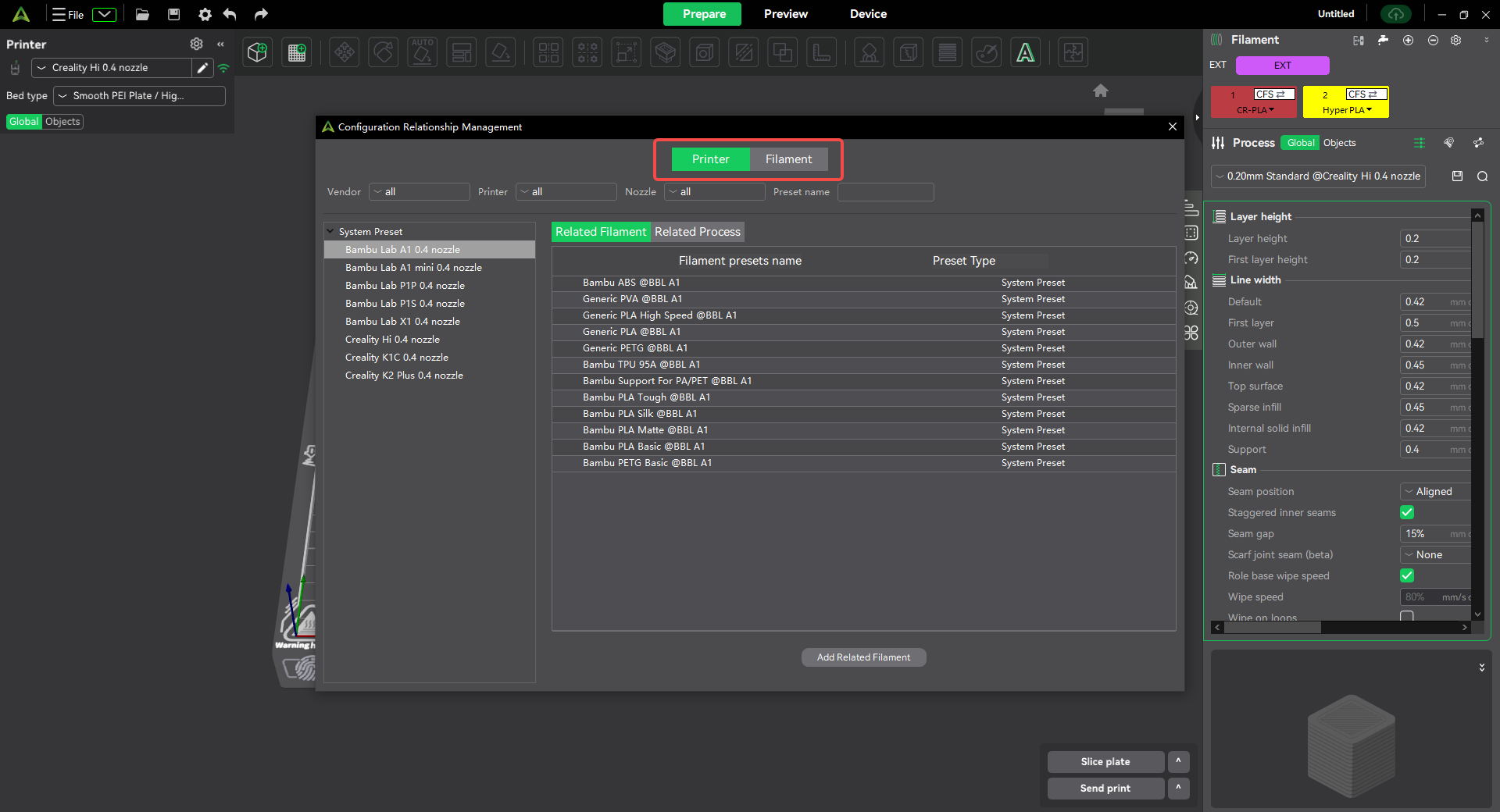Open Bed type Smooth PEI Plate dropdown
Viewport: 1500px width, 812px height.
(x=139, y=96)
